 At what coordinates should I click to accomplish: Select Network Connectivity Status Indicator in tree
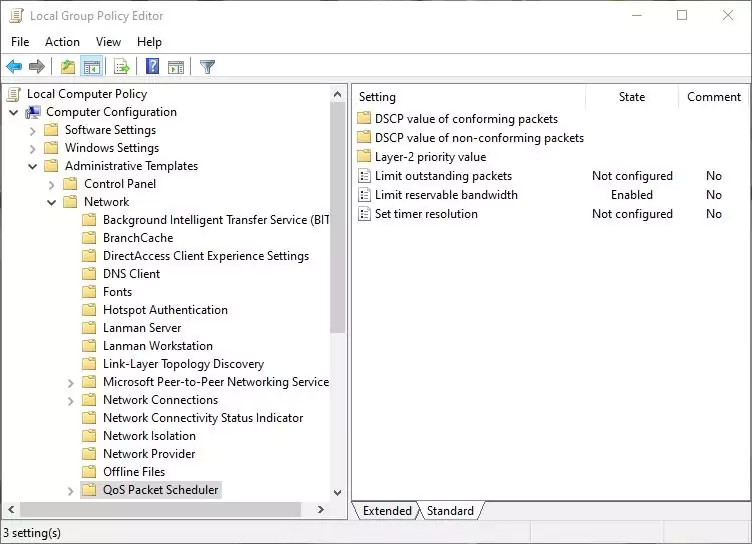point(203,418)
